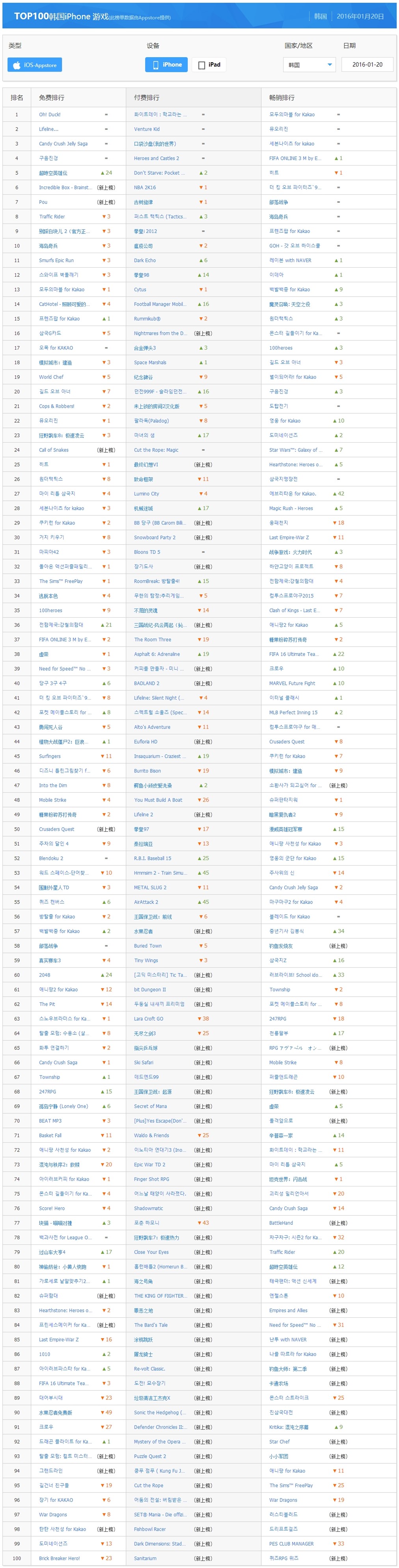
Task: Switch device to iPad
Action: [x=209, y=65]
